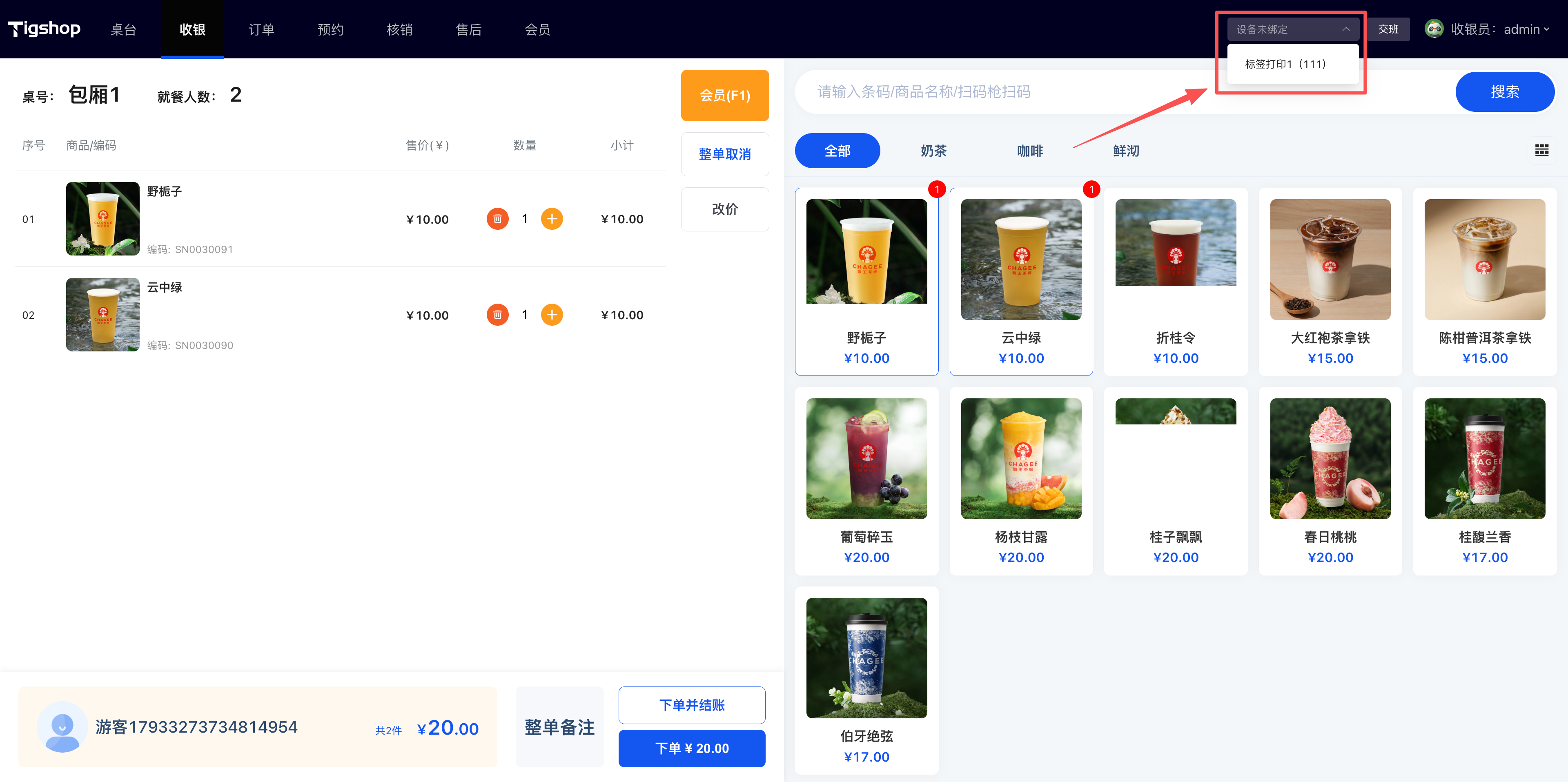Click the Tigshop logo
Screen dimensions: 1568x782
44,29
